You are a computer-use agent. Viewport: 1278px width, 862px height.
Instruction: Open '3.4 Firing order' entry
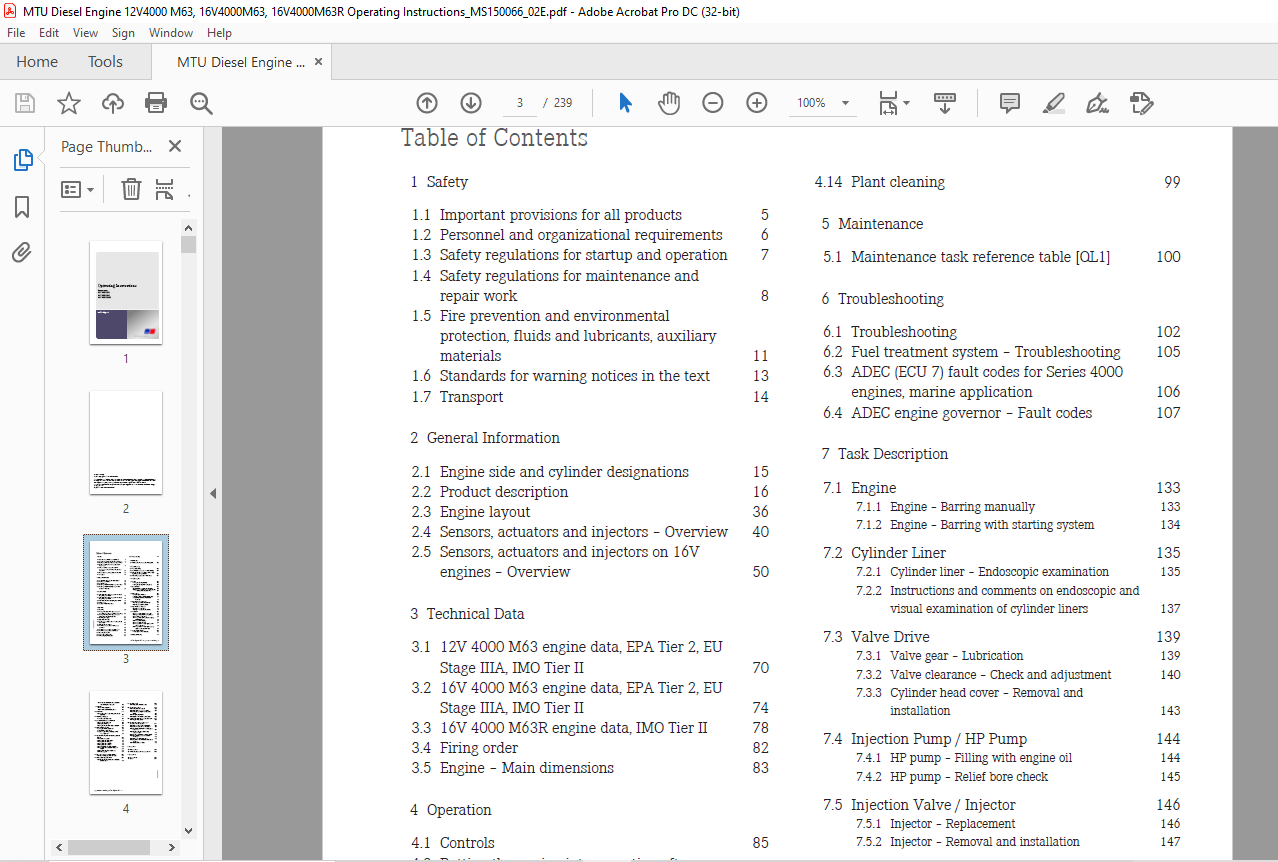point(590,748)
